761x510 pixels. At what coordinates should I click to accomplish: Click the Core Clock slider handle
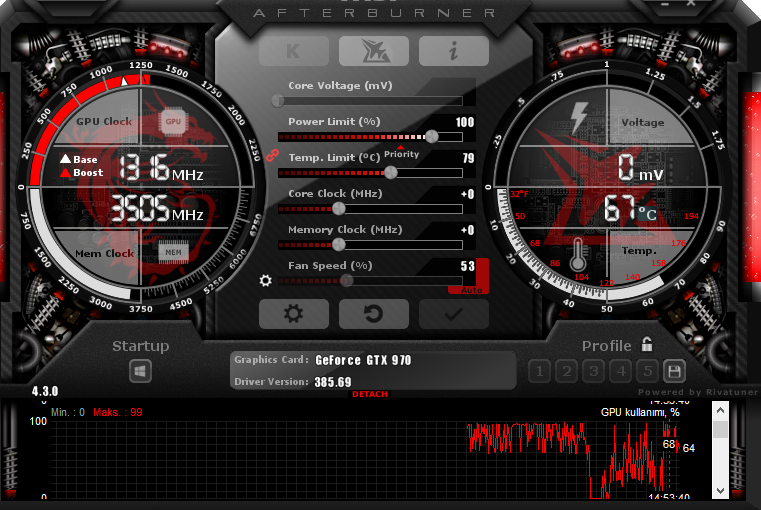tap(339, 209)
